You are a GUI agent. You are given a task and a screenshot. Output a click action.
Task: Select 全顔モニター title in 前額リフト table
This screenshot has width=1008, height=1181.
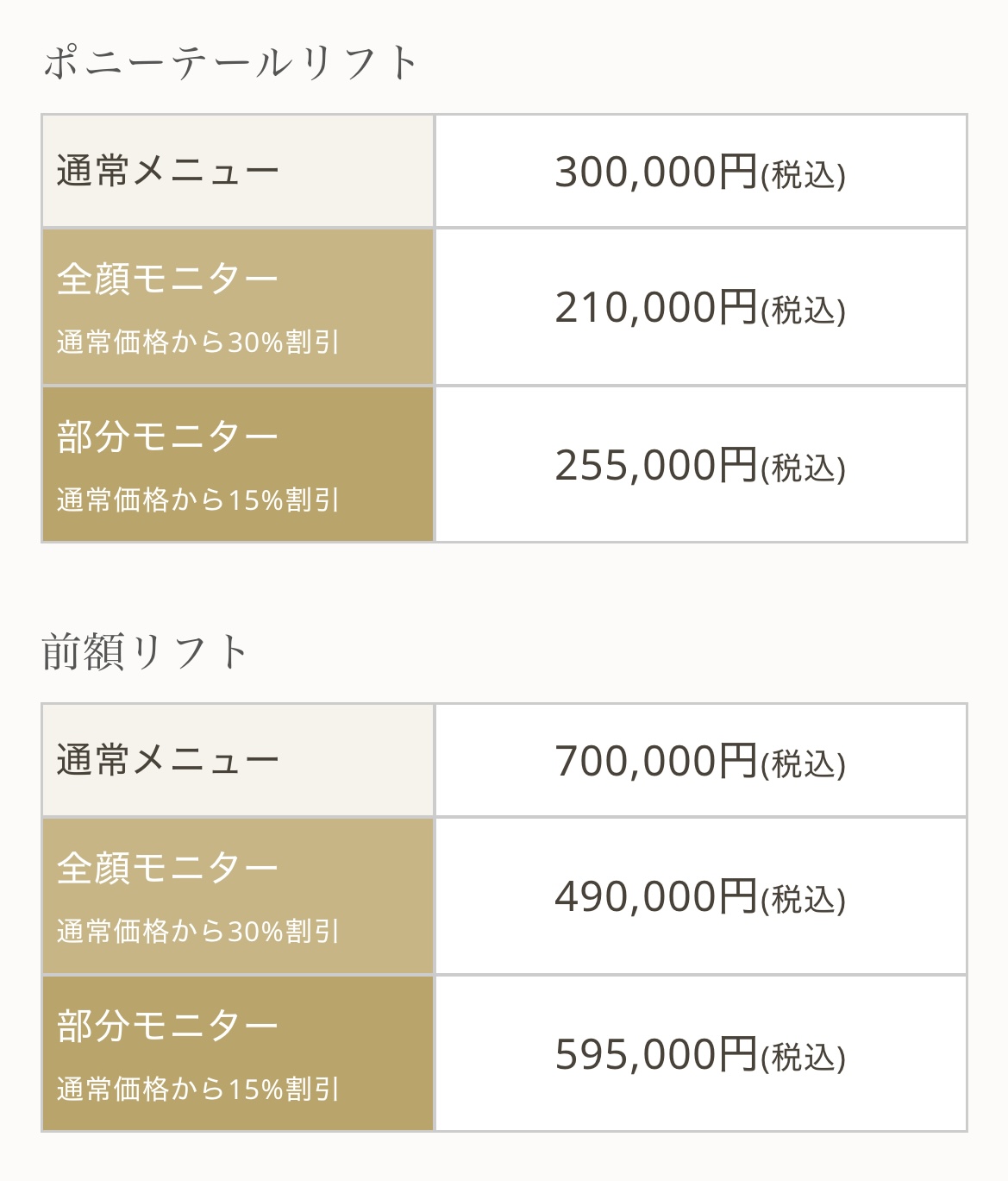pos(168,868)
